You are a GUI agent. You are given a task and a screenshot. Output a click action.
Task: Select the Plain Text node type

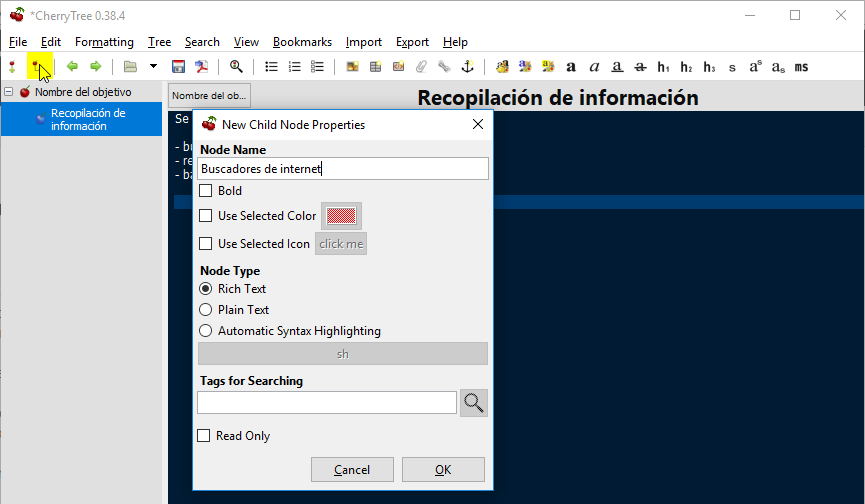pyautogui.click(x=206, y=310)
